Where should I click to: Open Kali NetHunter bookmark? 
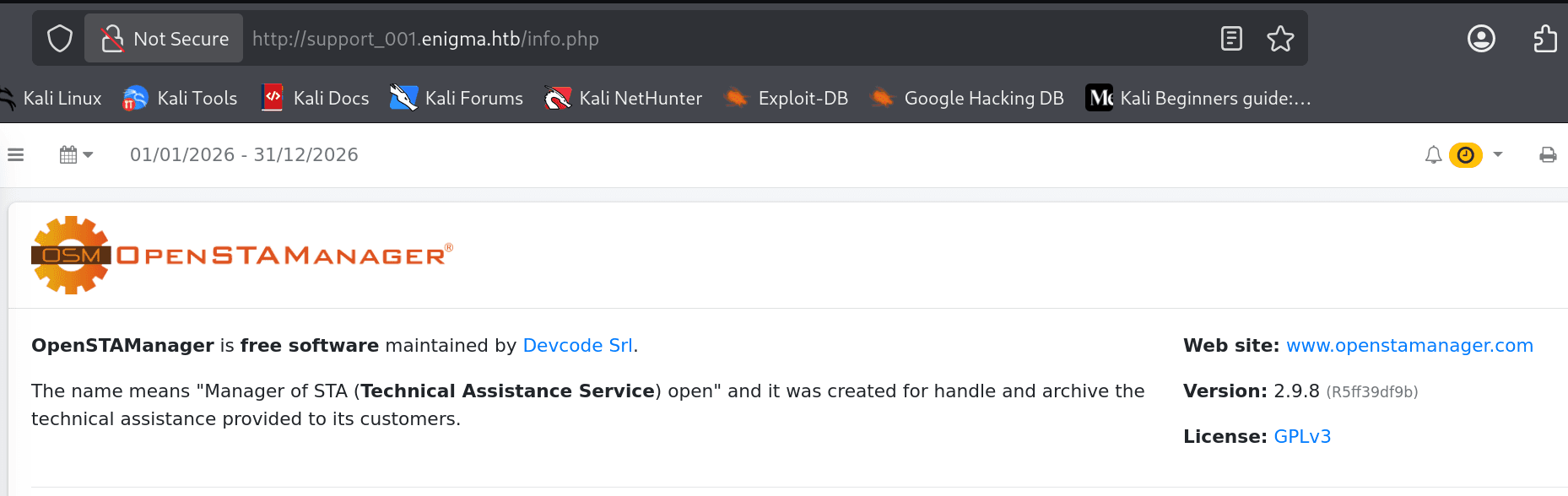(623, 99)
